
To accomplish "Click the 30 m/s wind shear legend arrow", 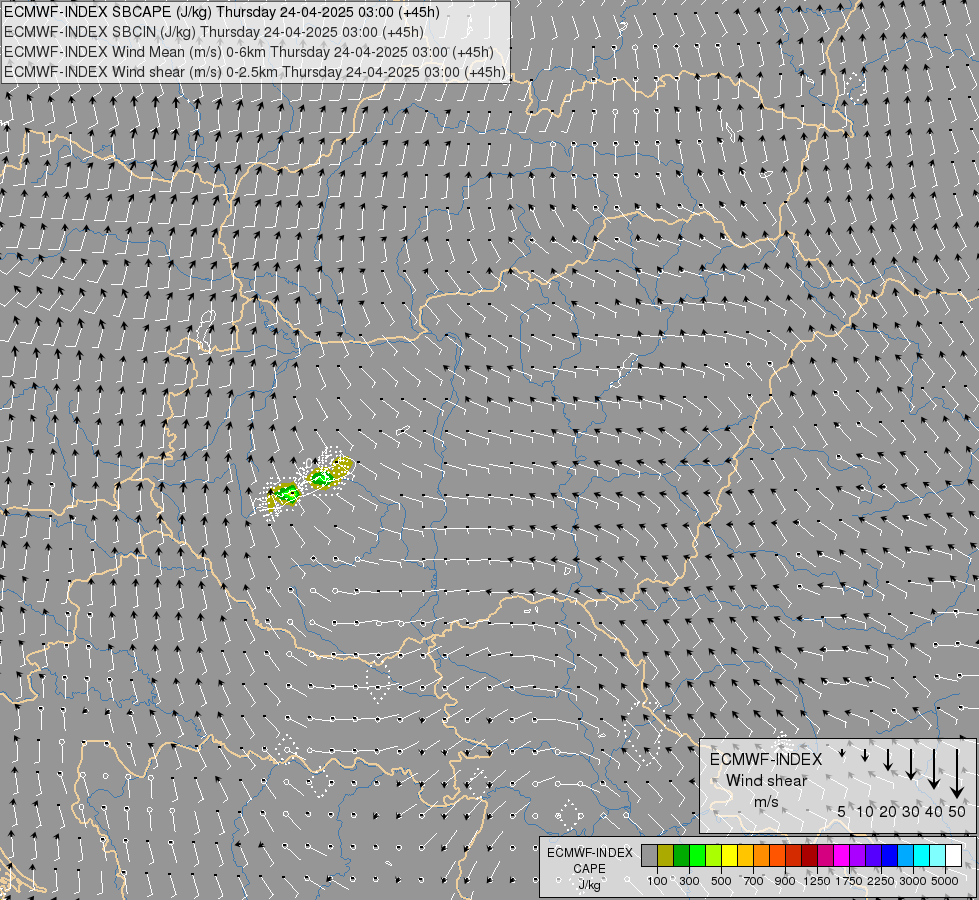I will pos(911,764).
